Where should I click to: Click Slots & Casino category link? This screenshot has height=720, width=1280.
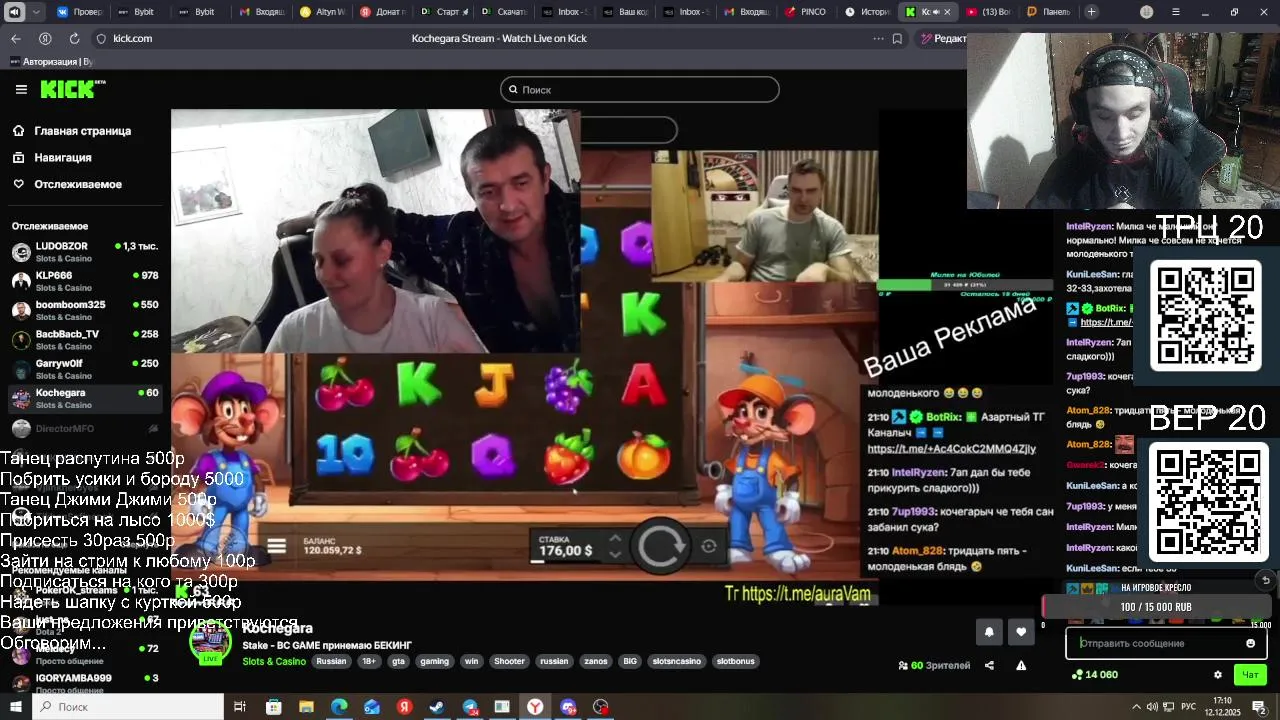click(x=274, y=661)
